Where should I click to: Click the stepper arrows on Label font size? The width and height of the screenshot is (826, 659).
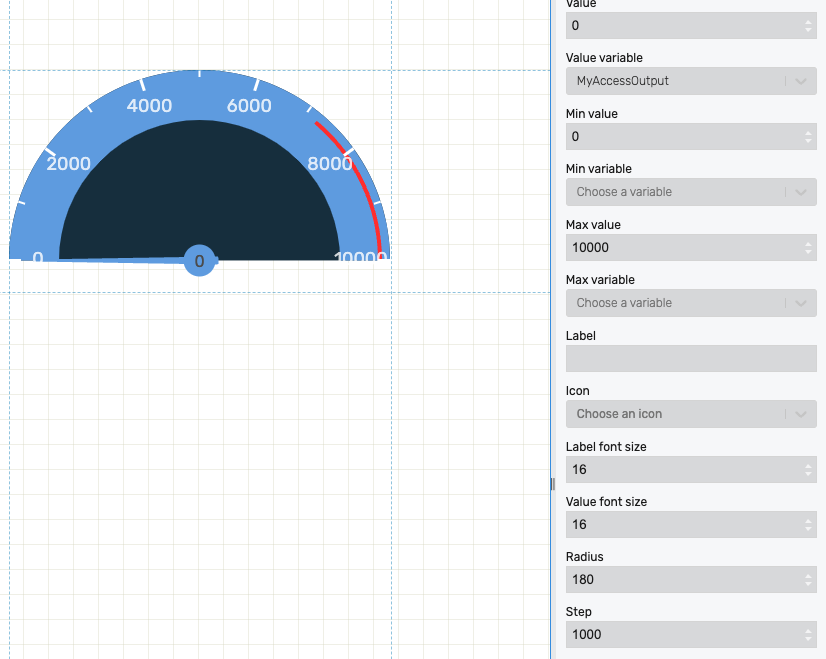click(808, 469)
